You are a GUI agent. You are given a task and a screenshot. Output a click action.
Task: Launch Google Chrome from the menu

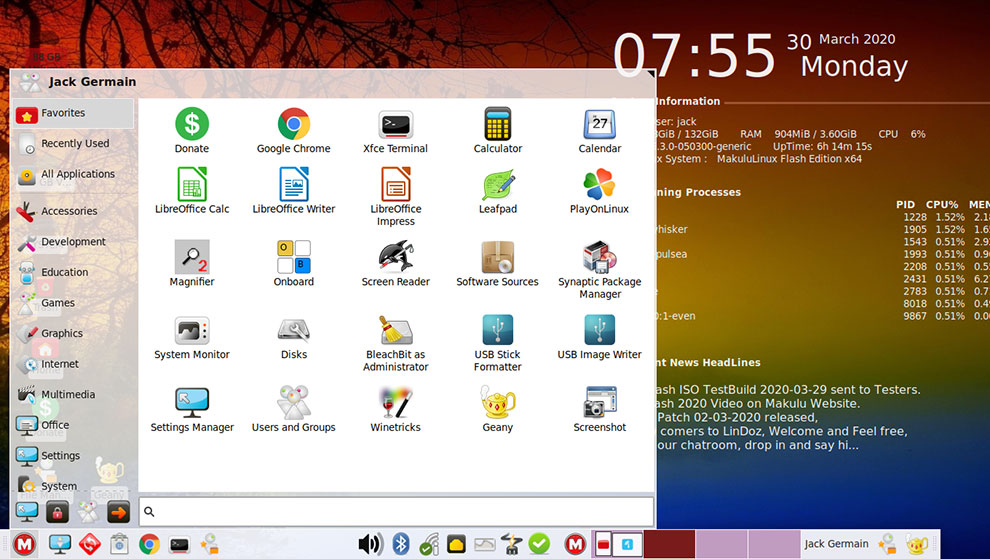294,131
